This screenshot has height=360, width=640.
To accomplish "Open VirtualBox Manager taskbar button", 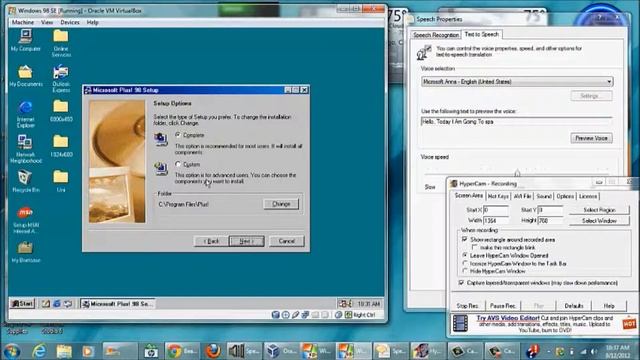I will pyautogui.click(x=281, y=351).
